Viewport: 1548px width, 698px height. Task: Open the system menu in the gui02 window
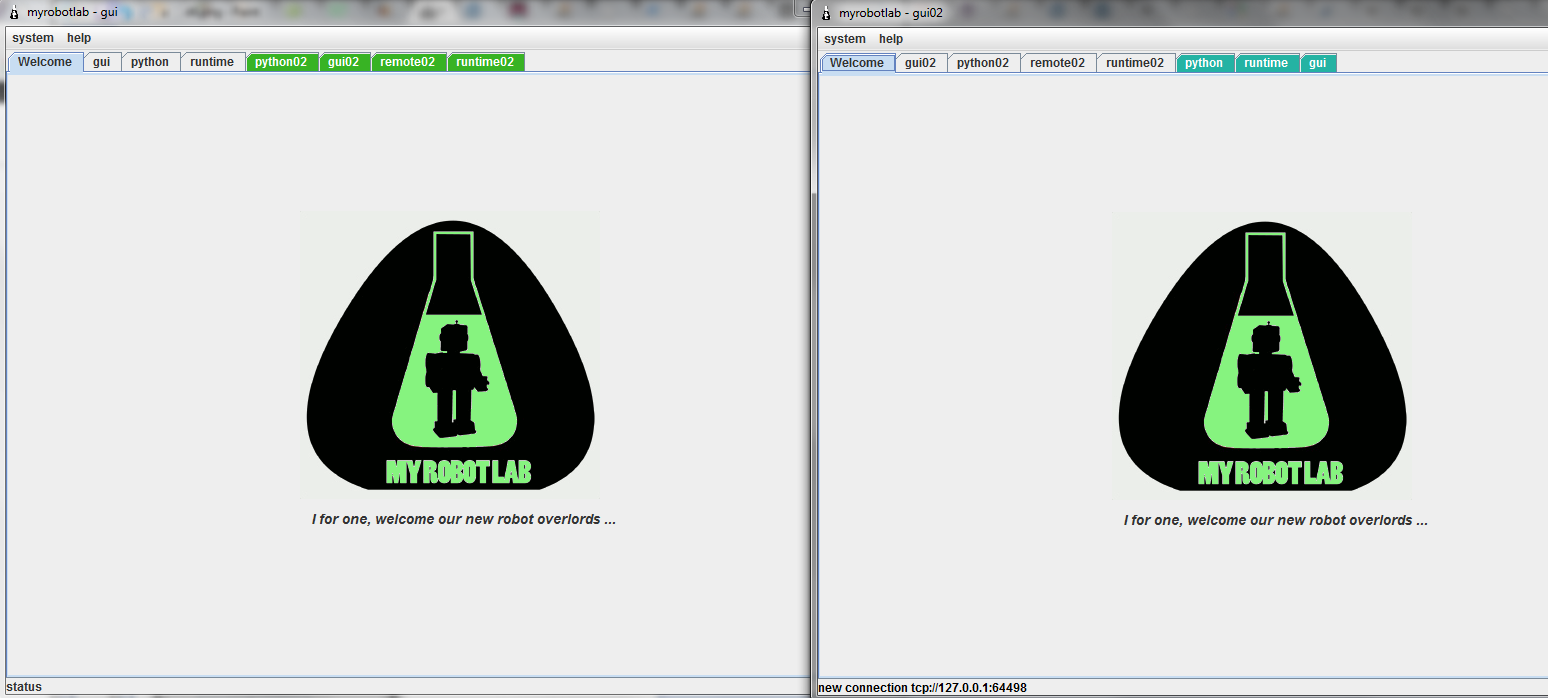coord(845,39)
